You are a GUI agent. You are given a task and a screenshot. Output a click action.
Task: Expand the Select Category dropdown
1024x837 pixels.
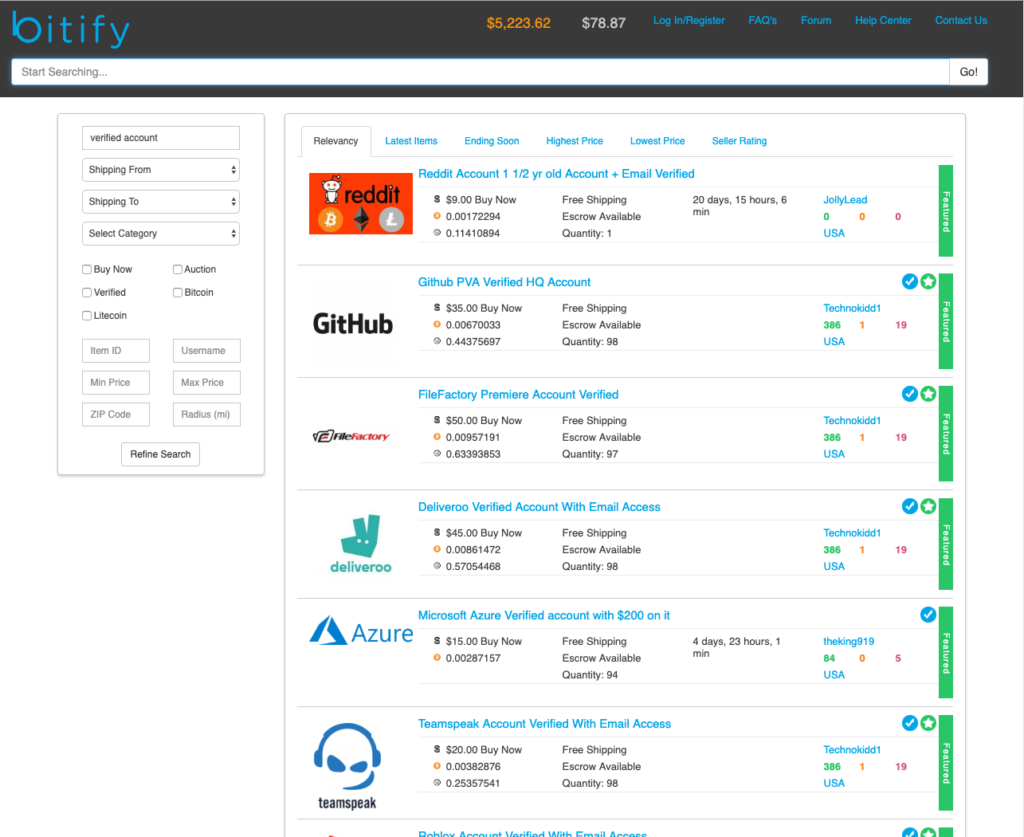coord(161,234)
